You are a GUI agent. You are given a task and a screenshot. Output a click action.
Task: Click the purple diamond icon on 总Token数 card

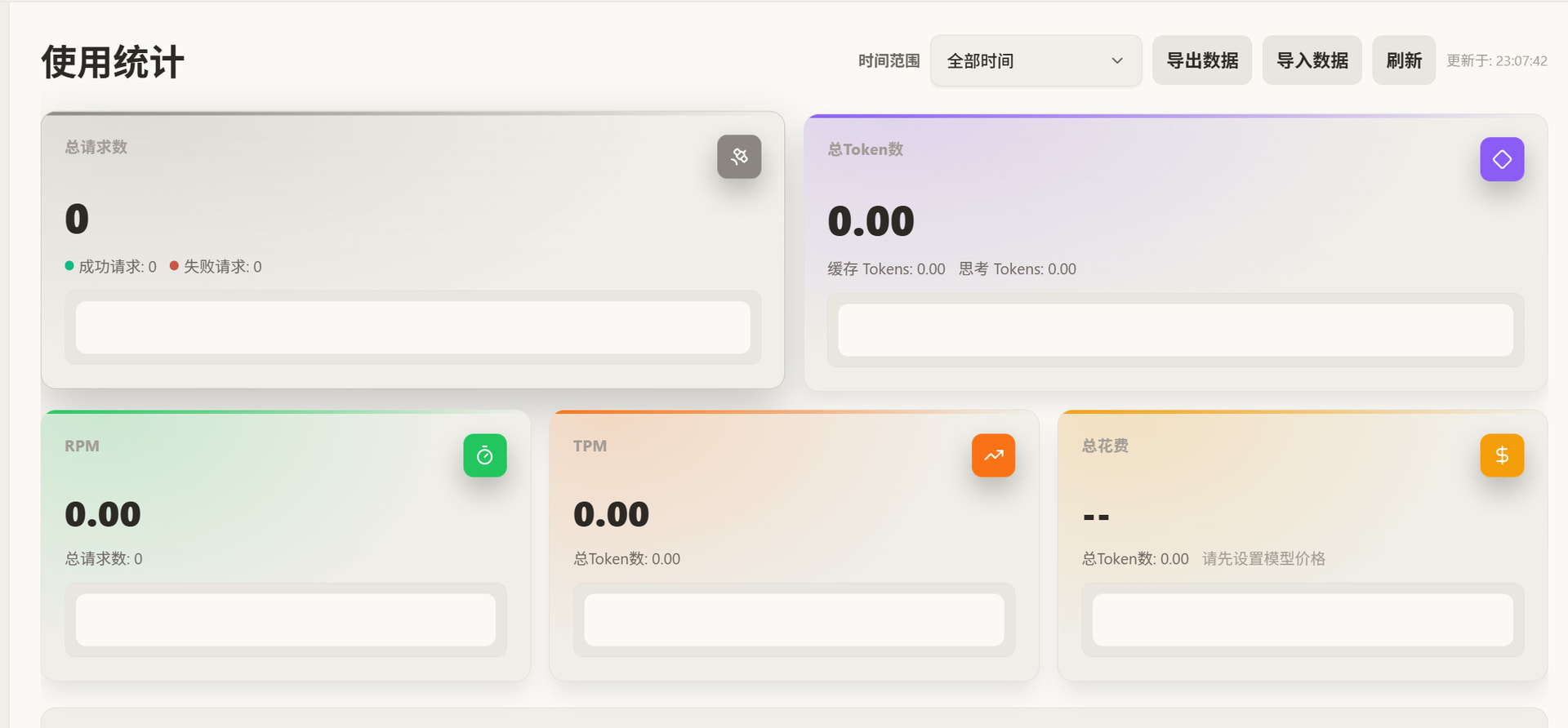pyautogui.click(x=1502, y=159)
